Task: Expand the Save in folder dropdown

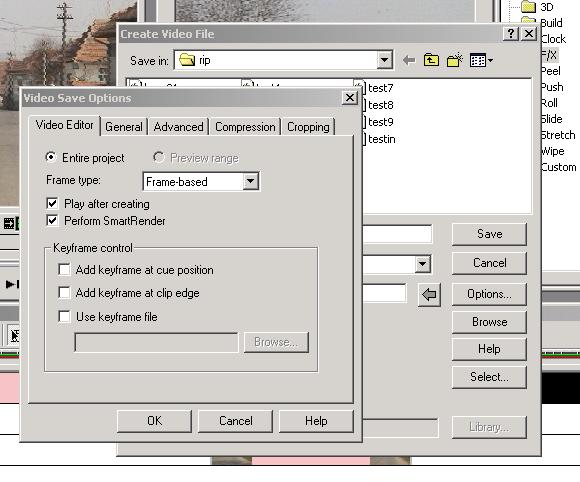Action: [x=385, y=60]
